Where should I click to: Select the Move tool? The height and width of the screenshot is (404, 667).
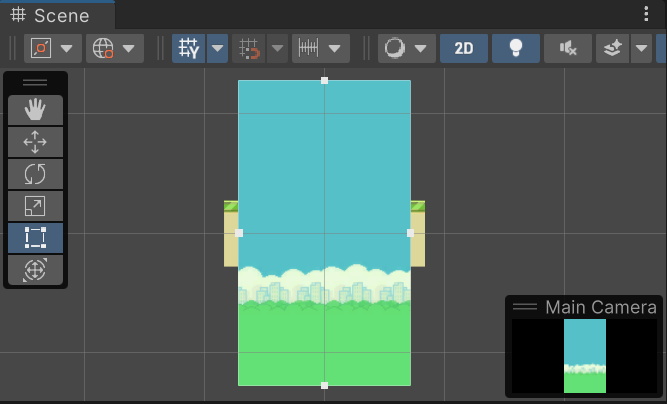(x=35, y=142)
